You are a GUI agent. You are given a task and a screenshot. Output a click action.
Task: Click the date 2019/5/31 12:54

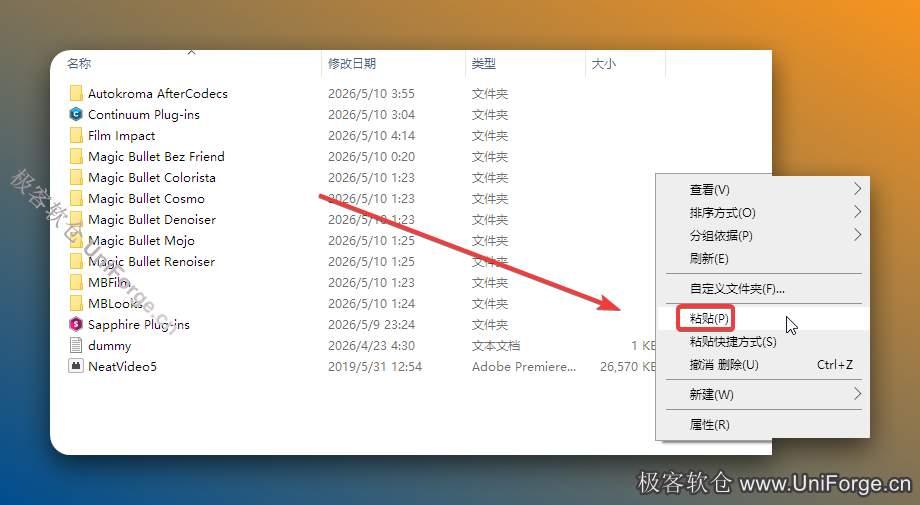point(374,367)
